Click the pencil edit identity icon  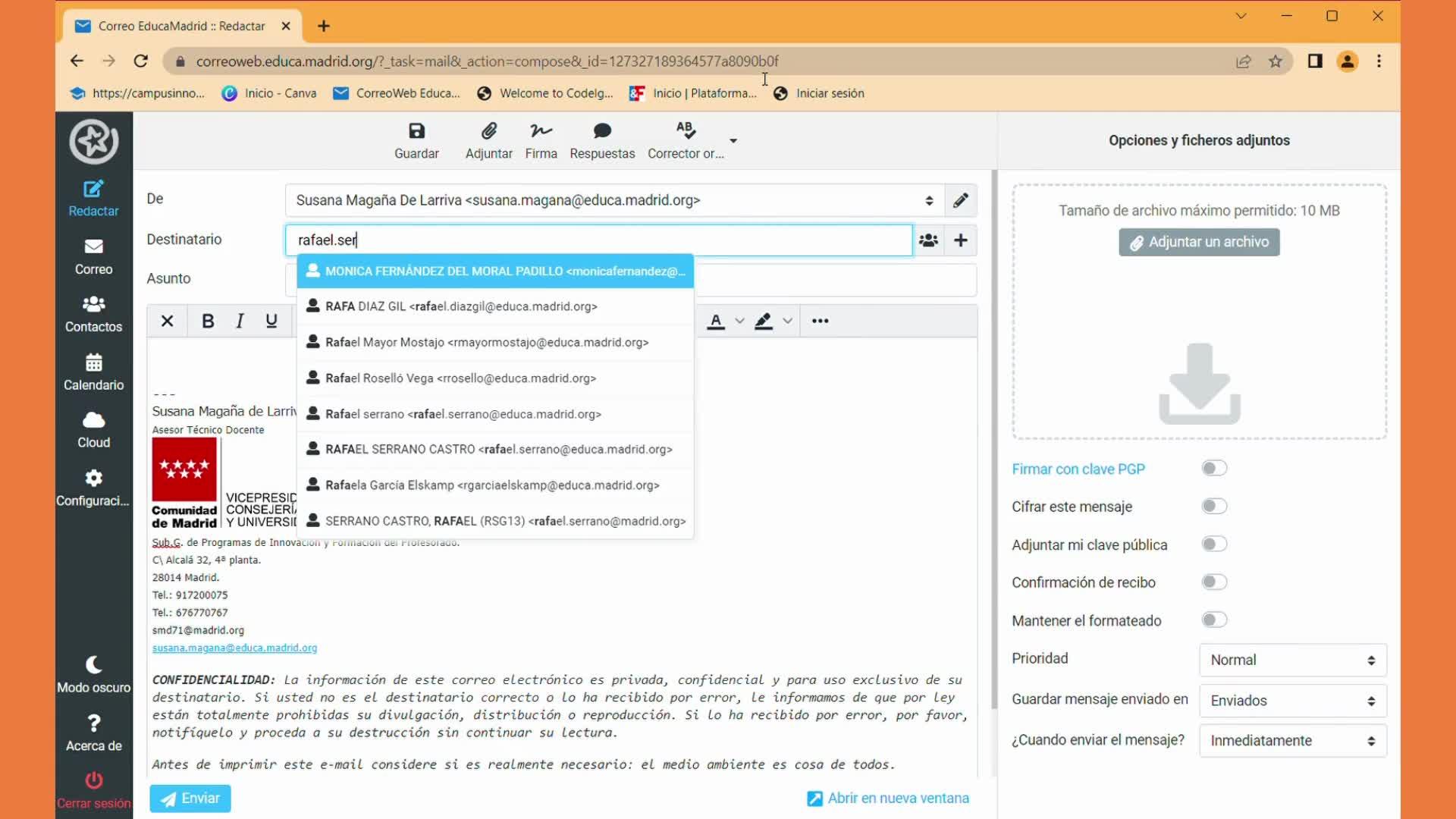[960, 200]
